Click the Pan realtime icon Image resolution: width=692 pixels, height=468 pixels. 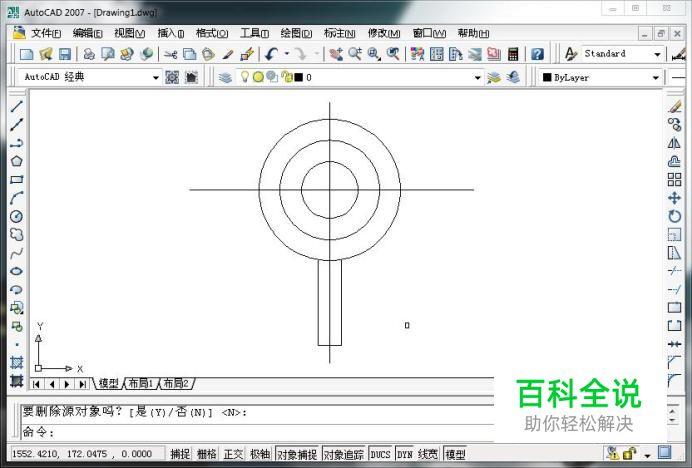(336, 54)
